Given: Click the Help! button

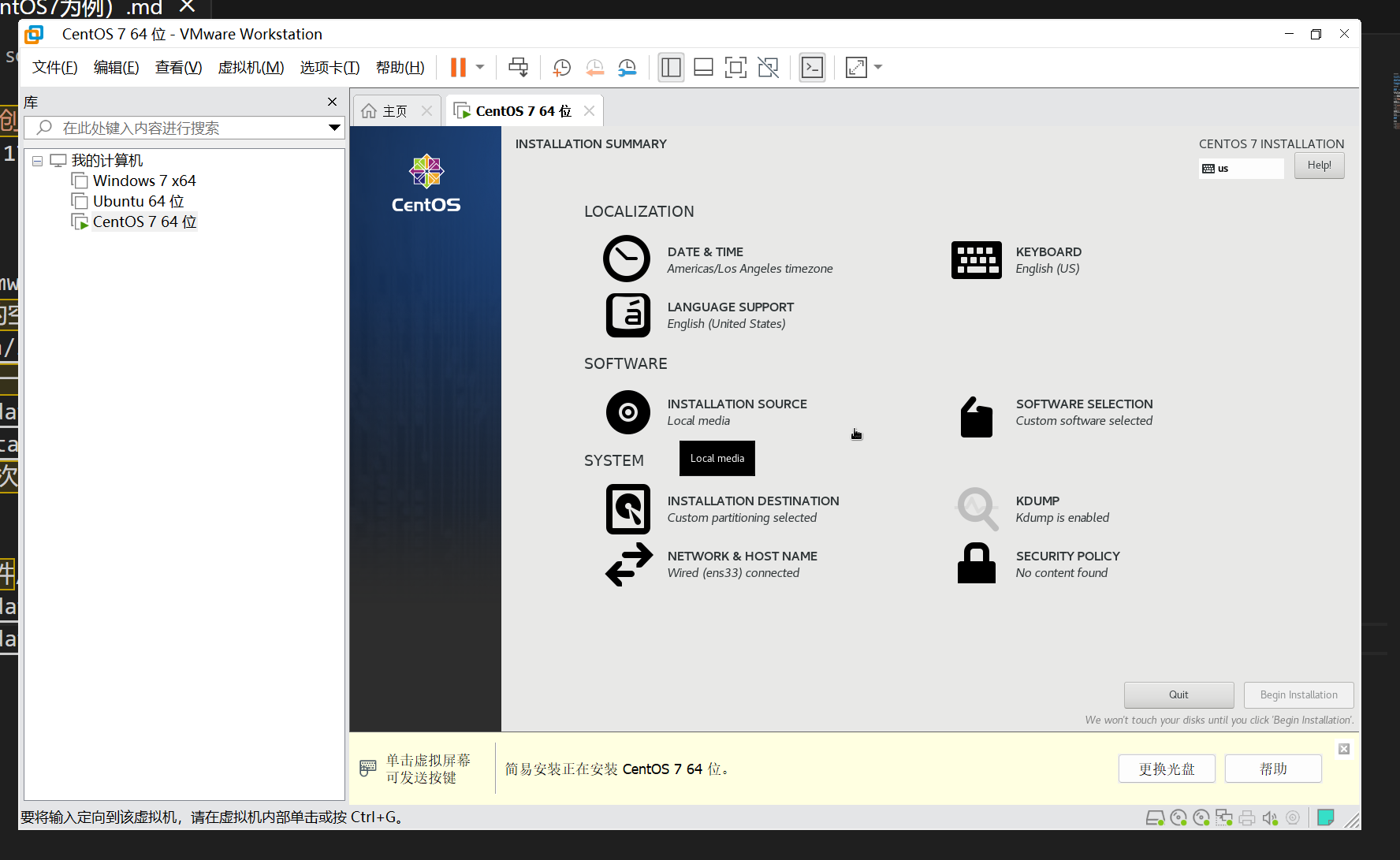Looking at the screenshot, I should 1319,166.
